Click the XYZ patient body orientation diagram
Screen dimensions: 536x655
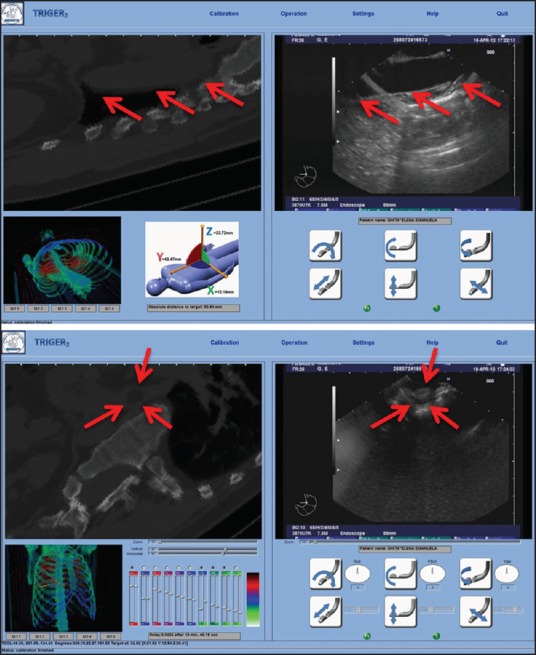(192, 259)
